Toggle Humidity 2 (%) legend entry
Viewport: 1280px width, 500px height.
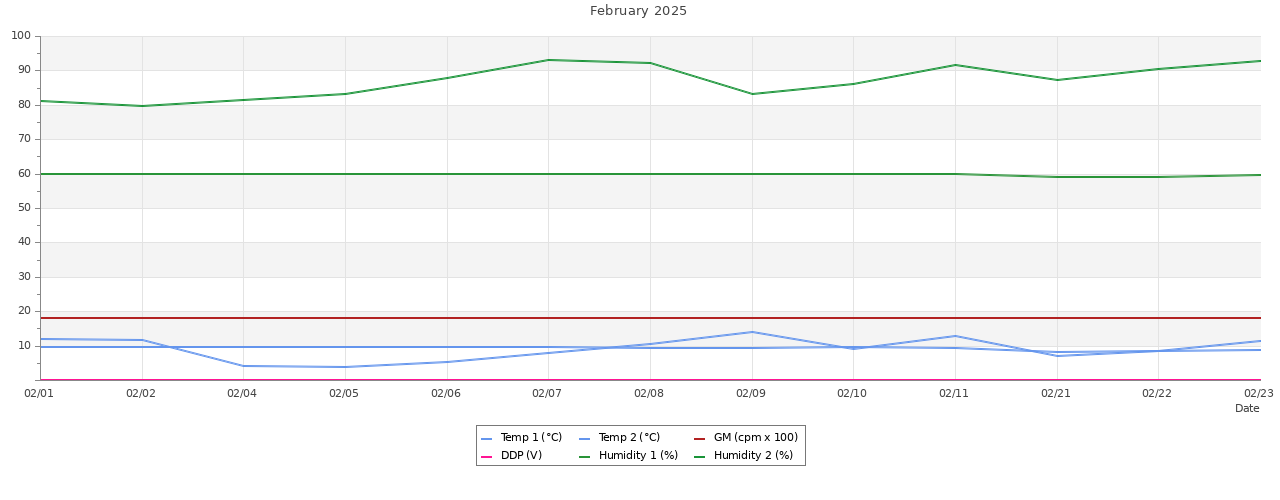tap(753, 456)
